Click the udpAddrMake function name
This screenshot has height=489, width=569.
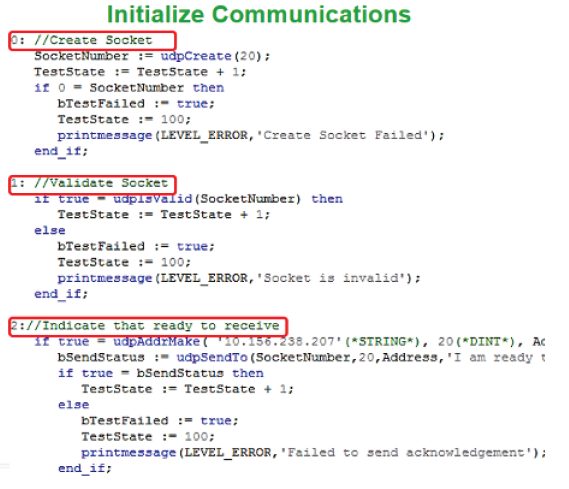point(156,341)
